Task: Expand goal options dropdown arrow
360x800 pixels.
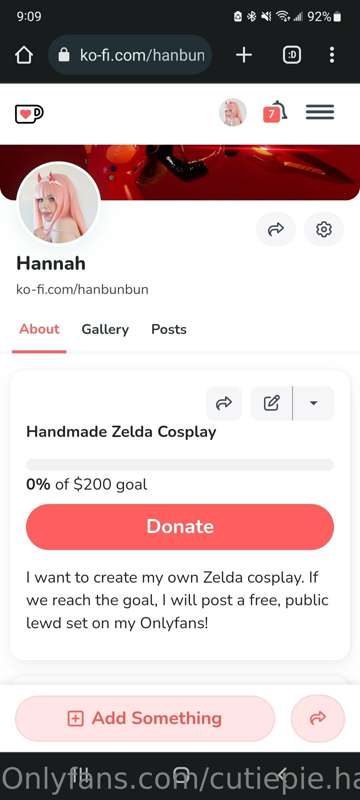Action: (314, 404)
